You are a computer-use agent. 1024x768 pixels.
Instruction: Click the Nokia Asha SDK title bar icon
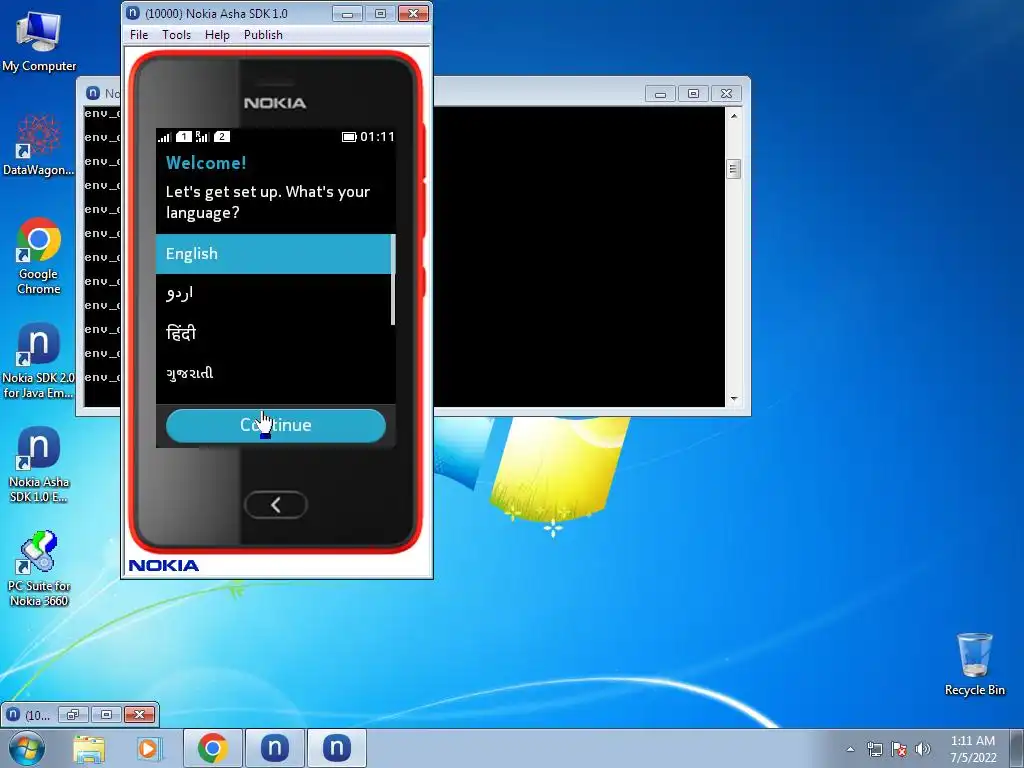[133, 13]
